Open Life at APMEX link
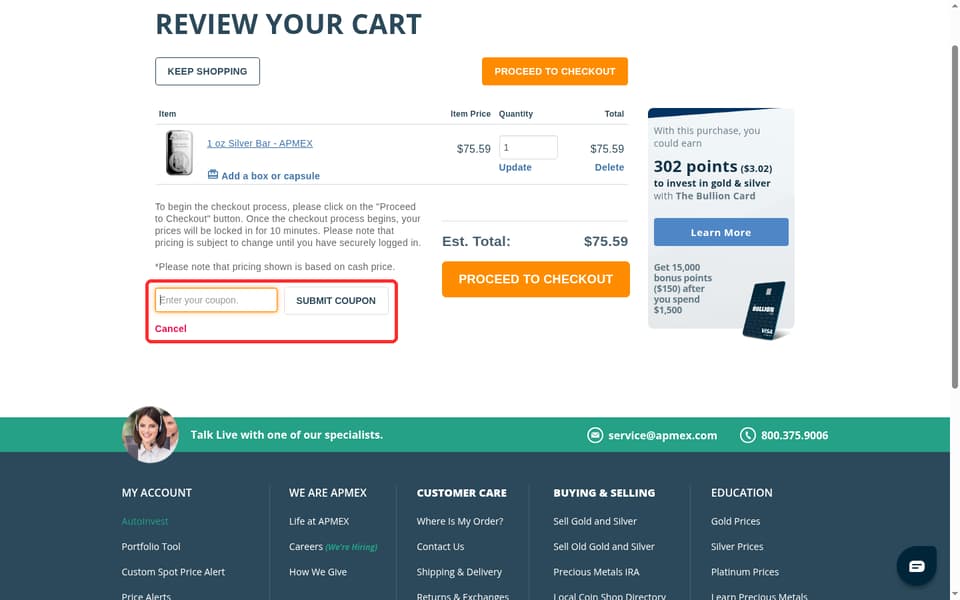This screenshot has height=600, width=960. pos(319,521)
